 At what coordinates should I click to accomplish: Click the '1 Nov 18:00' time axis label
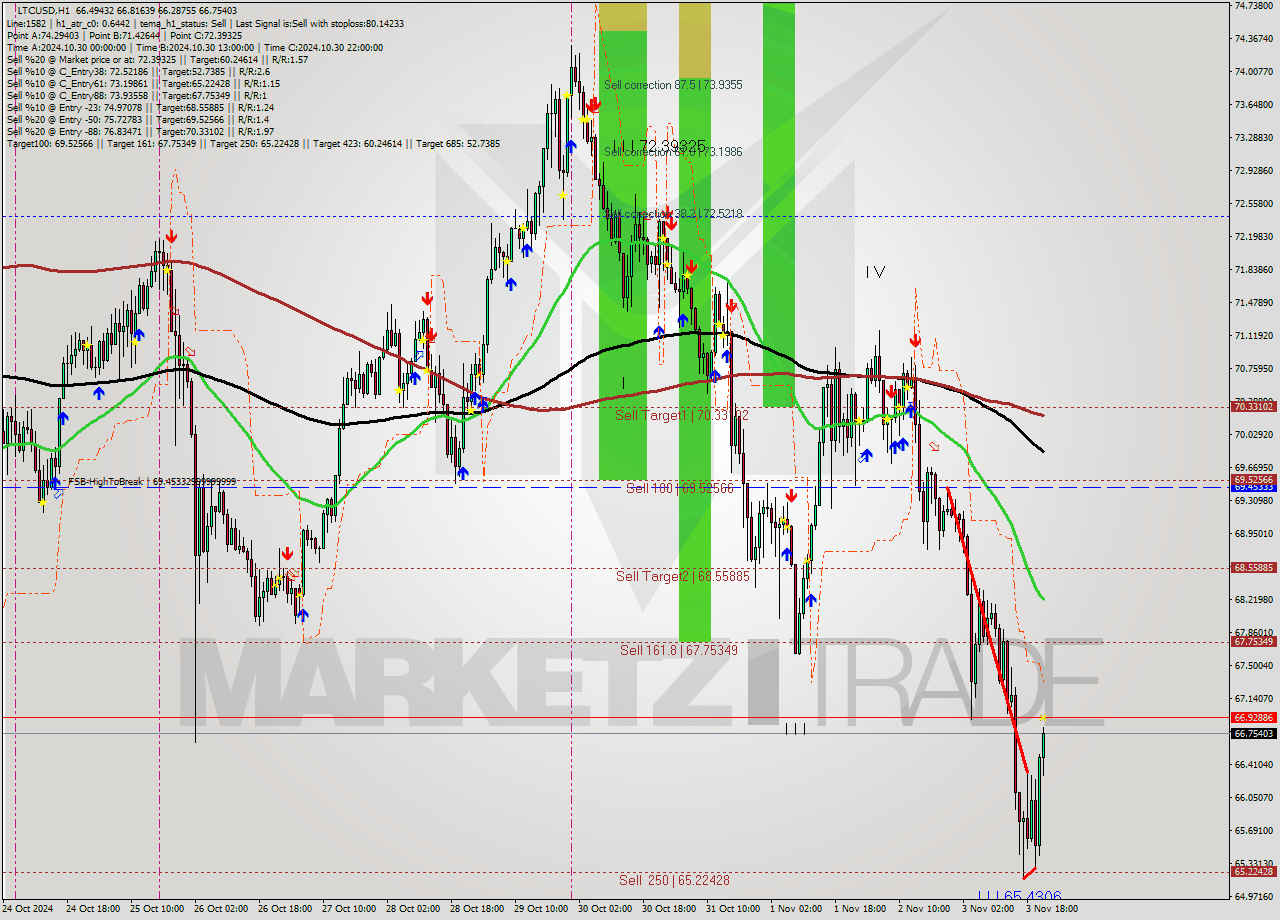[x=860, y=909]
